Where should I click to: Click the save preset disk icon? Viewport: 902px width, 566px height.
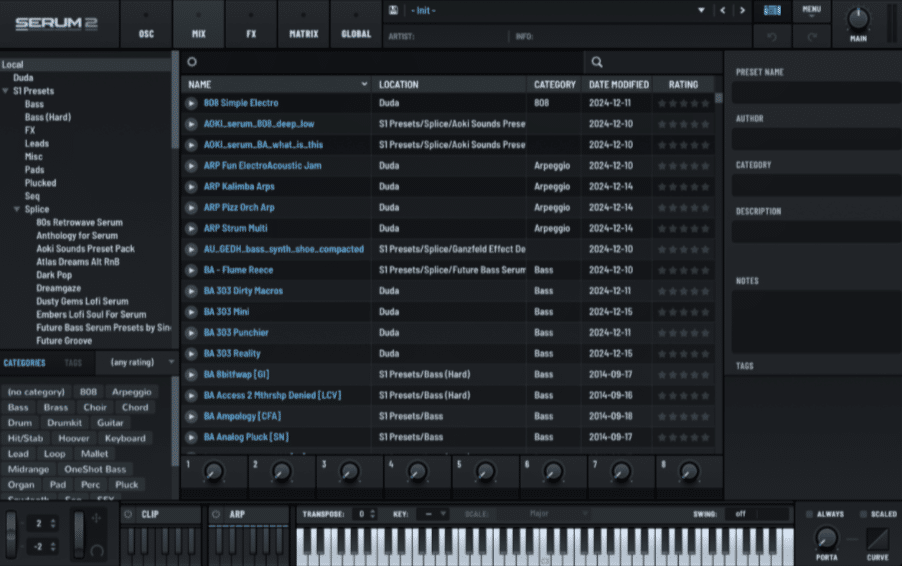click(393, 10)
